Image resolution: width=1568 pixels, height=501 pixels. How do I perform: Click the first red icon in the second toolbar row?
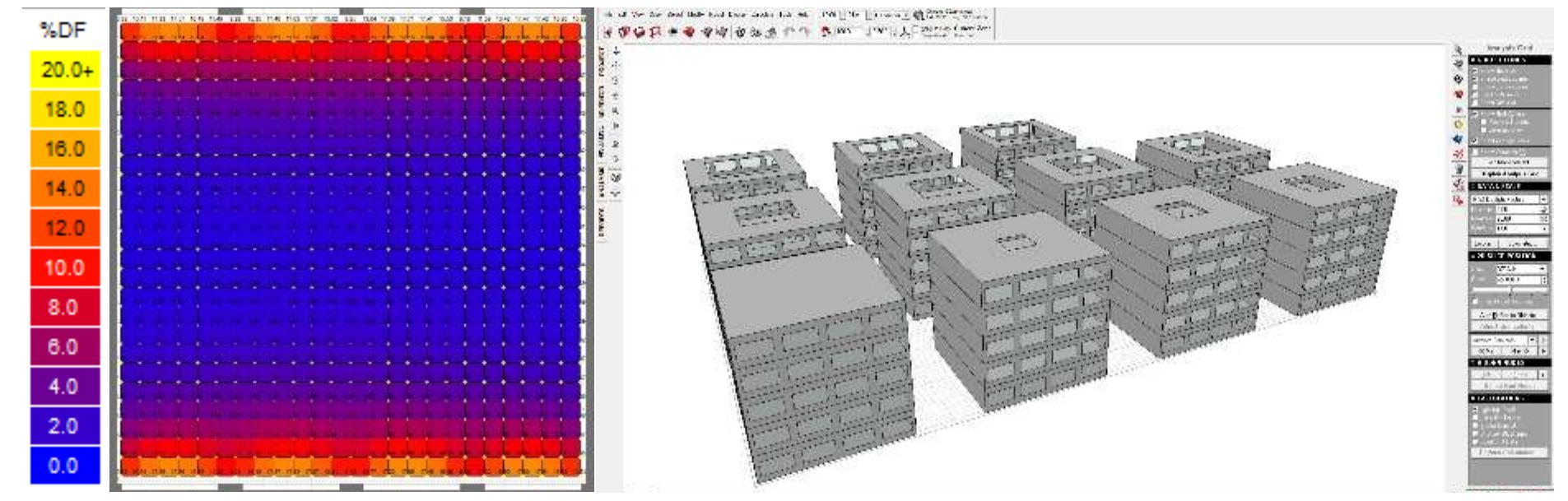(x=607, y=31)
